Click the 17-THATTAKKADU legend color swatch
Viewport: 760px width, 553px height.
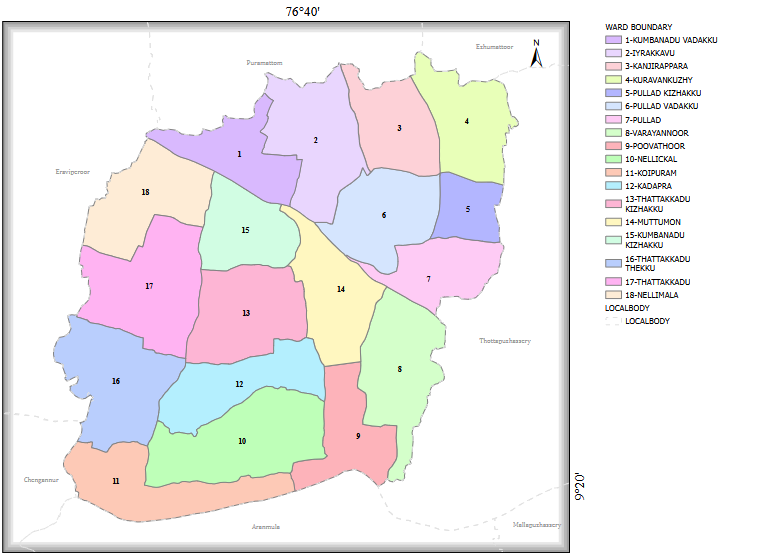click(x=613, y=281)
